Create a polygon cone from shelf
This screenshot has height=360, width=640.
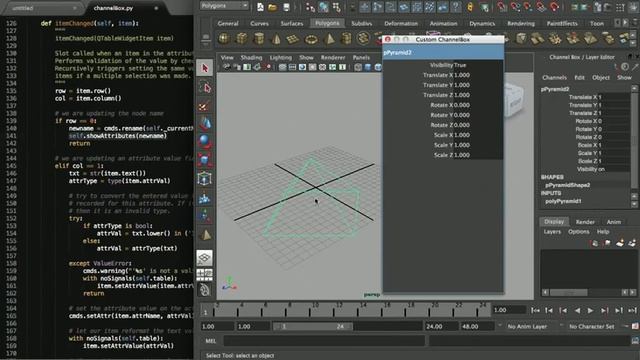point(276,39)
